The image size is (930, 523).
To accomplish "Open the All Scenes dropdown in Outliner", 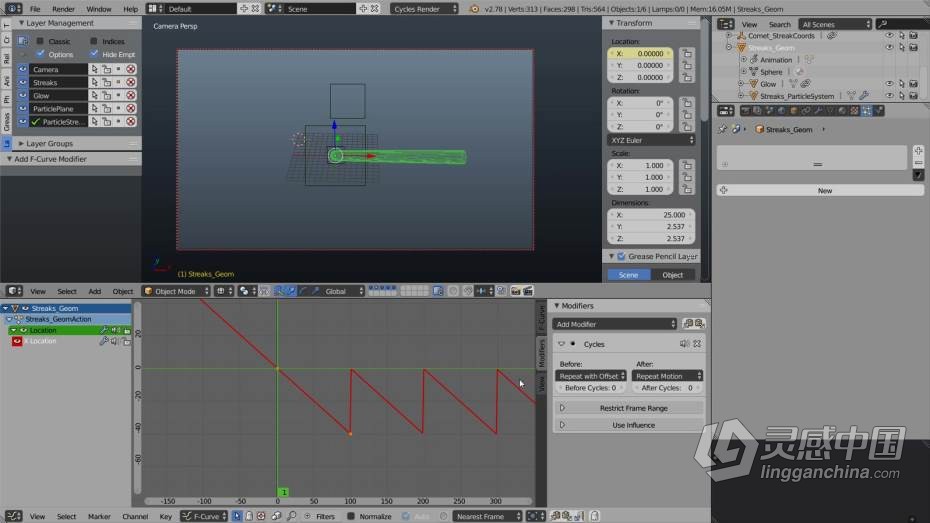I will tap(835, 24).
